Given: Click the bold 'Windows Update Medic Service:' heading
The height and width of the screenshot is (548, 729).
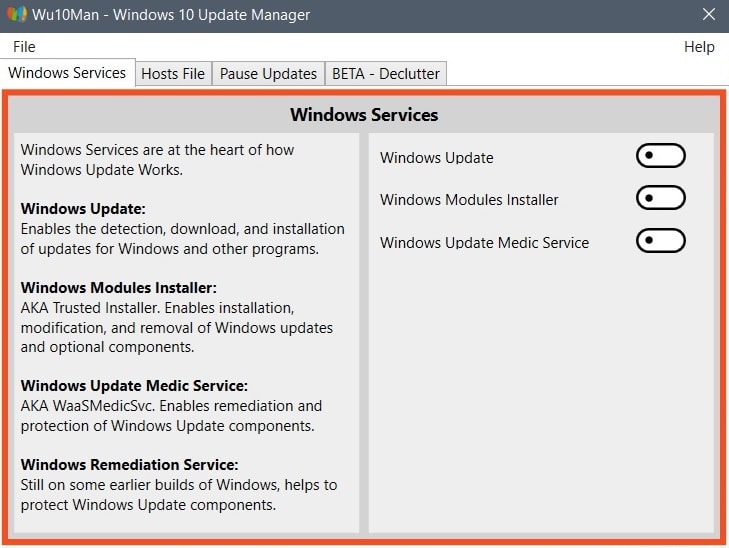Looking at the screenshot, I should point(134,386).
